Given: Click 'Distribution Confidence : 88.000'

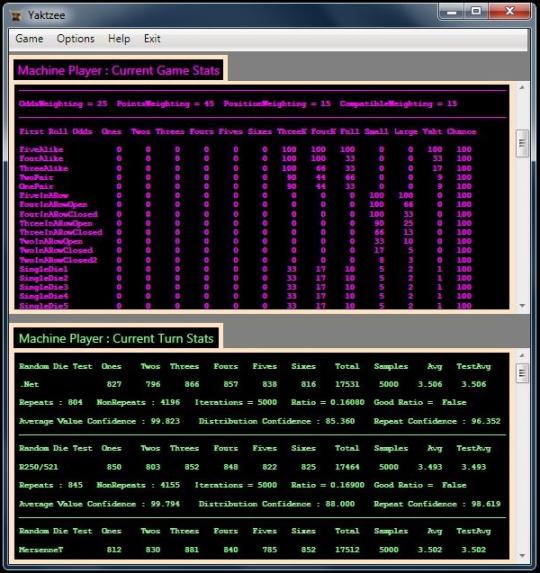Looking at the screenshot, I should pos(277,504).
